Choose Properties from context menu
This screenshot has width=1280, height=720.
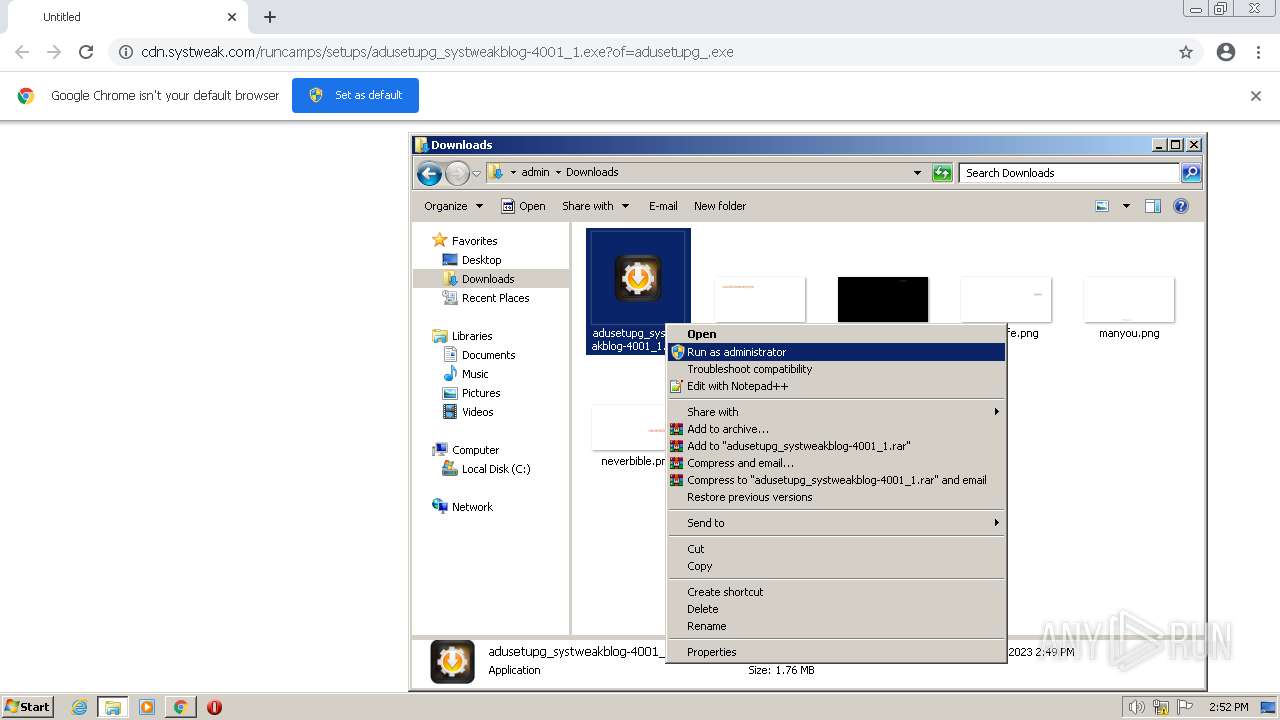point(836,652)
